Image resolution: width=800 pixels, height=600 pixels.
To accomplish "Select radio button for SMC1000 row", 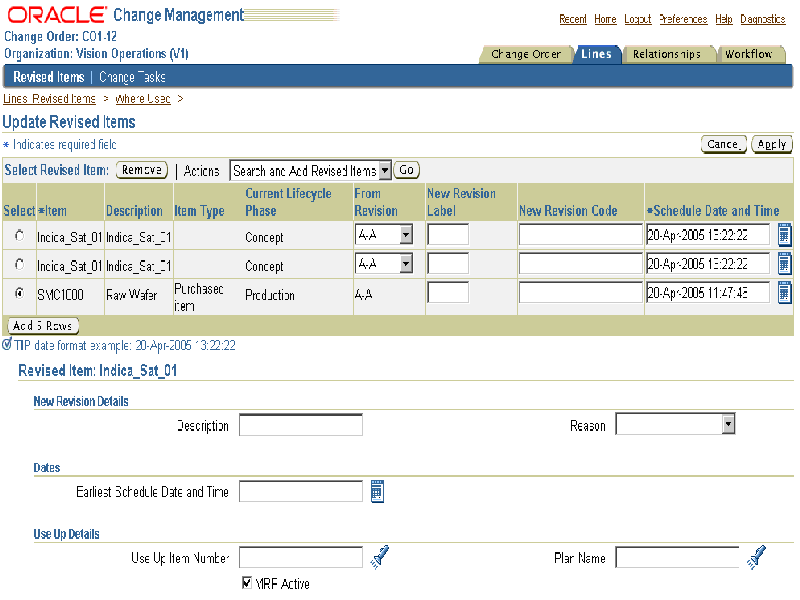I will pos(19,293).
